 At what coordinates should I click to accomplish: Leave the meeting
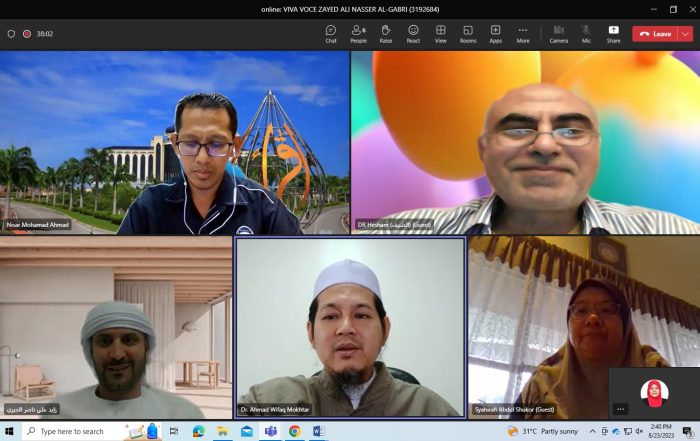click(x=655, y=33)
